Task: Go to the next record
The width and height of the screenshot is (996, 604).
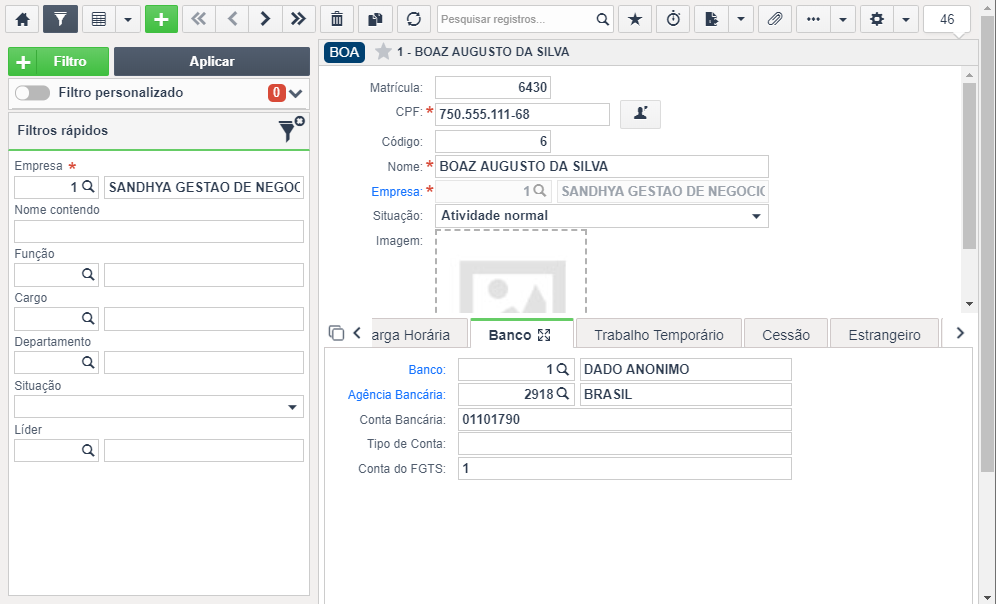Action: 265,19
